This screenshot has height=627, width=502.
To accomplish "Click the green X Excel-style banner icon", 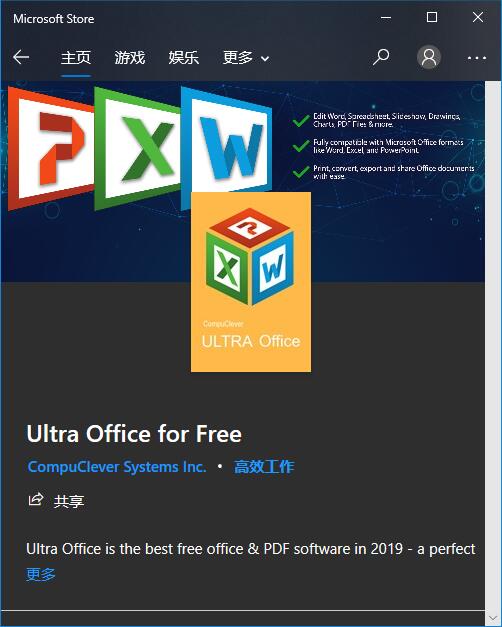I will point(137,148).
